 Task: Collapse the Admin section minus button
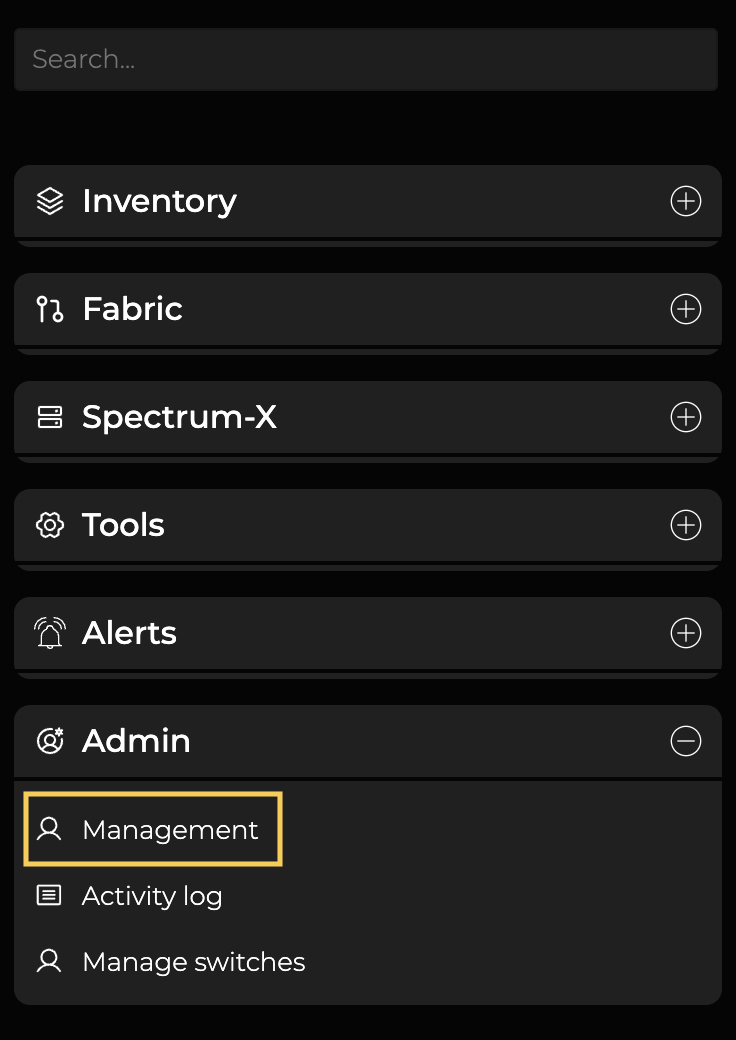point(685,741)
